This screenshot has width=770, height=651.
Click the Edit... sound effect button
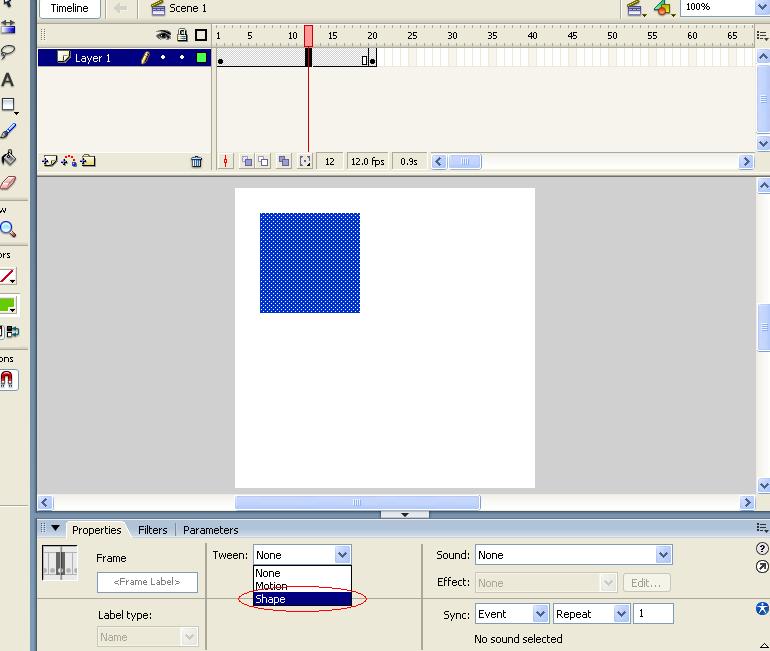click(x=646, y=583)
